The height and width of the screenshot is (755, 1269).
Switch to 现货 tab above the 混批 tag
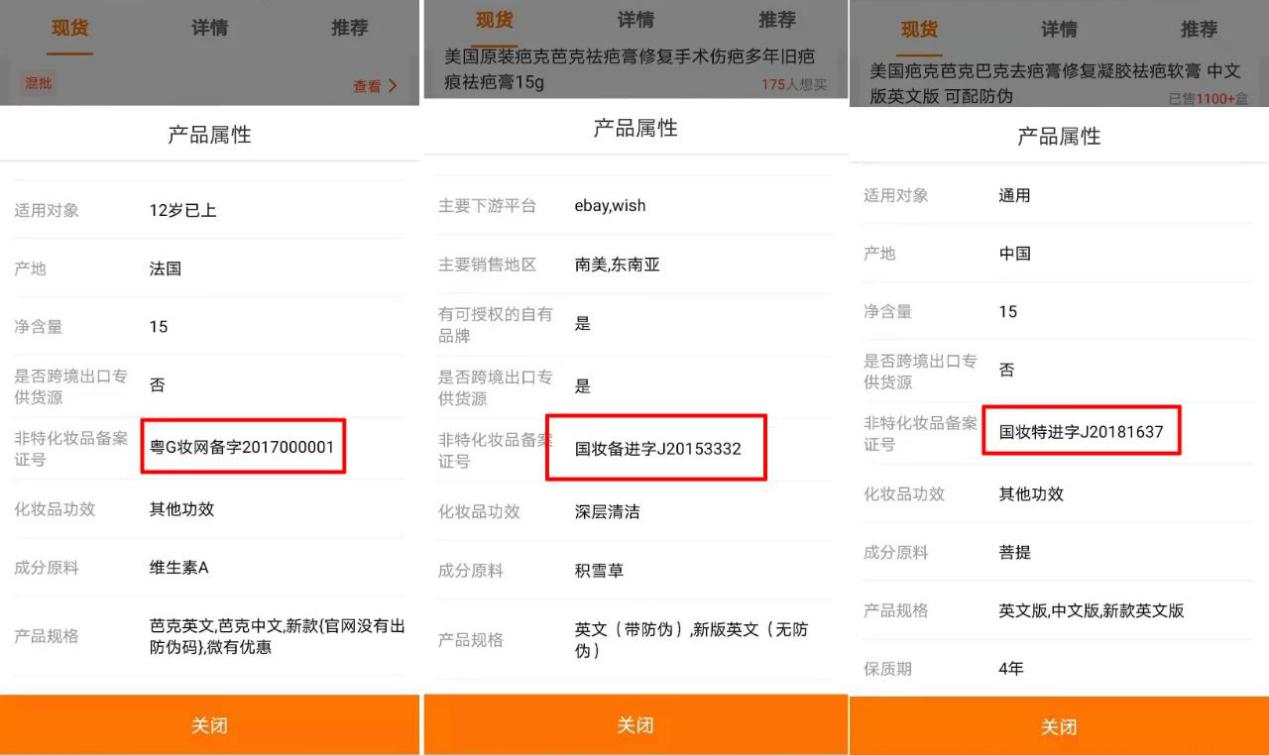coord(69,28)
